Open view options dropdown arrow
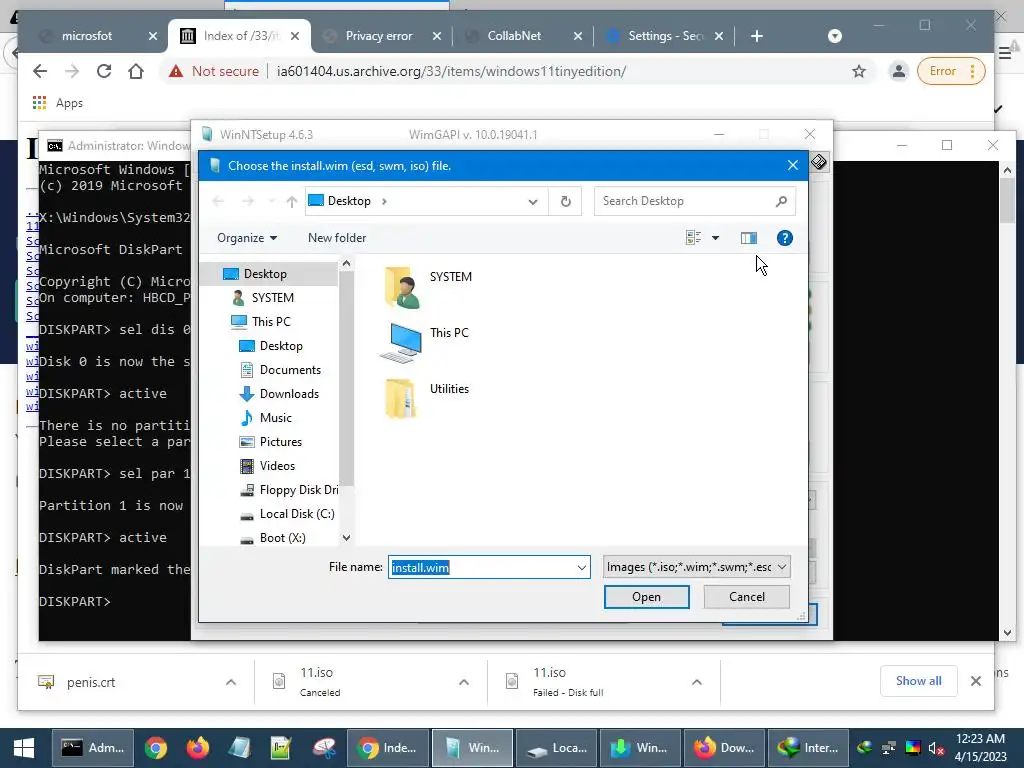The image size is (1024, 768). point(716,238)
